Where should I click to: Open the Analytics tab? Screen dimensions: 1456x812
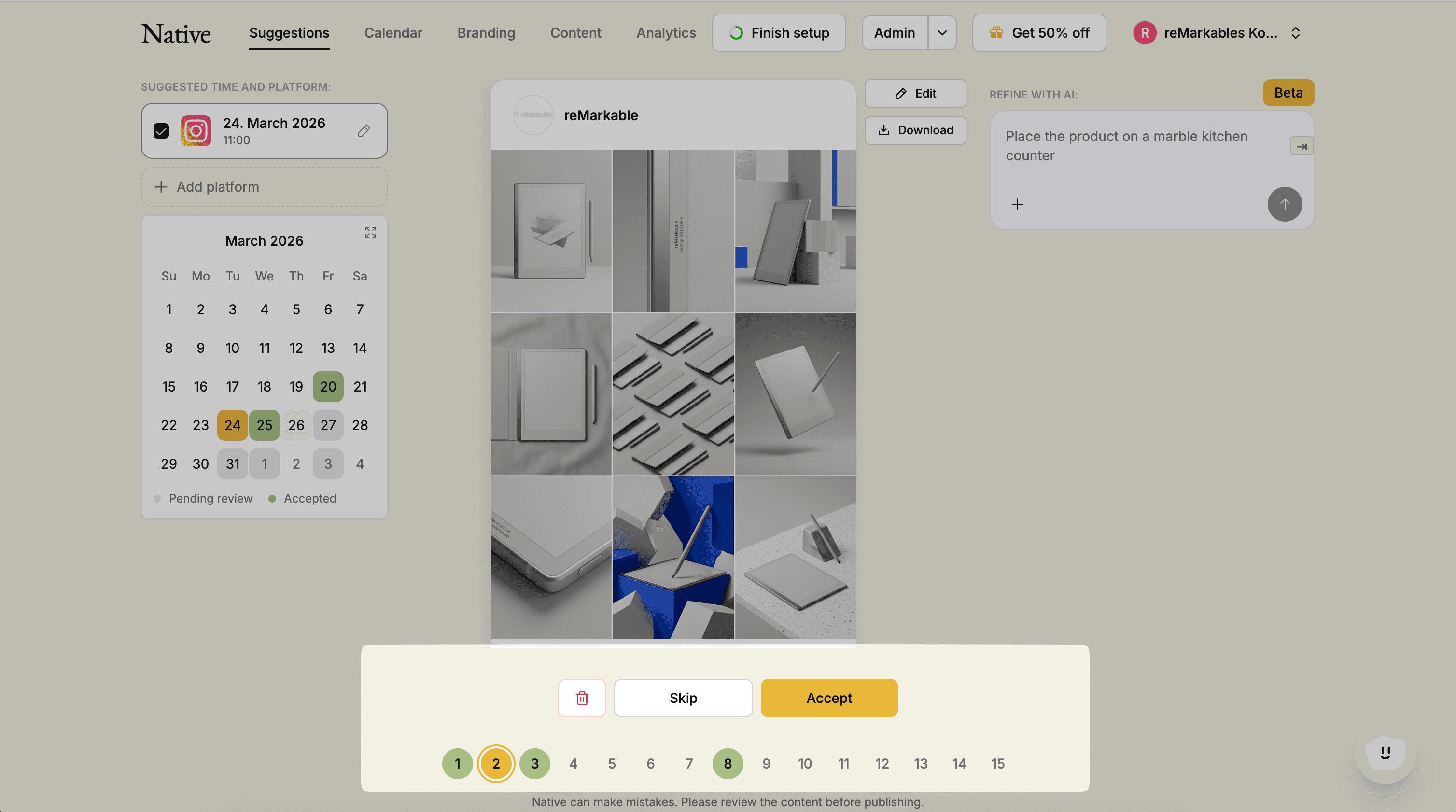[666, 33]
